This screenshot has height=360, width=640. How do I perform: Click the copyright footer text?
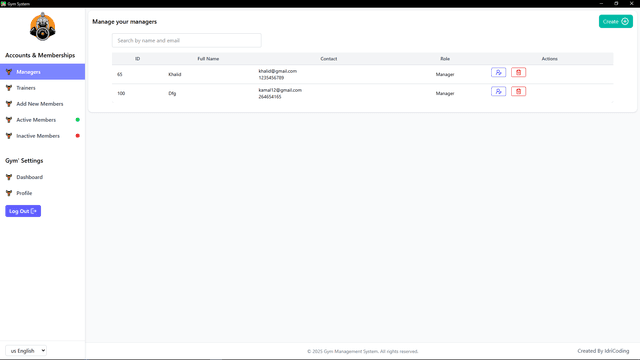point(363,351)
